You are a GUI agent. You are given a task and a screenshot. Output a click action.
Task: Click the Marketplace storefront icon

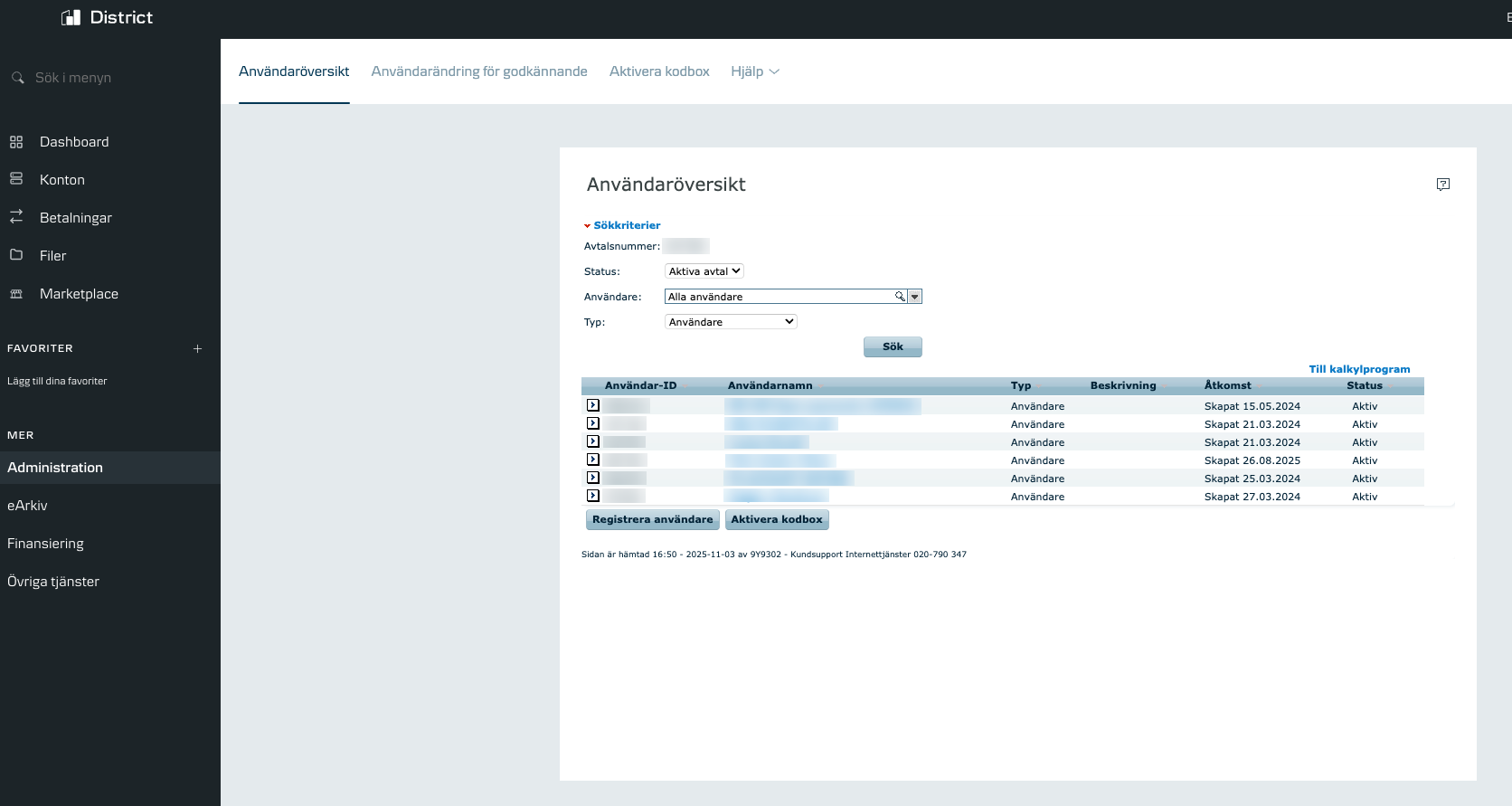click(16, 294)
